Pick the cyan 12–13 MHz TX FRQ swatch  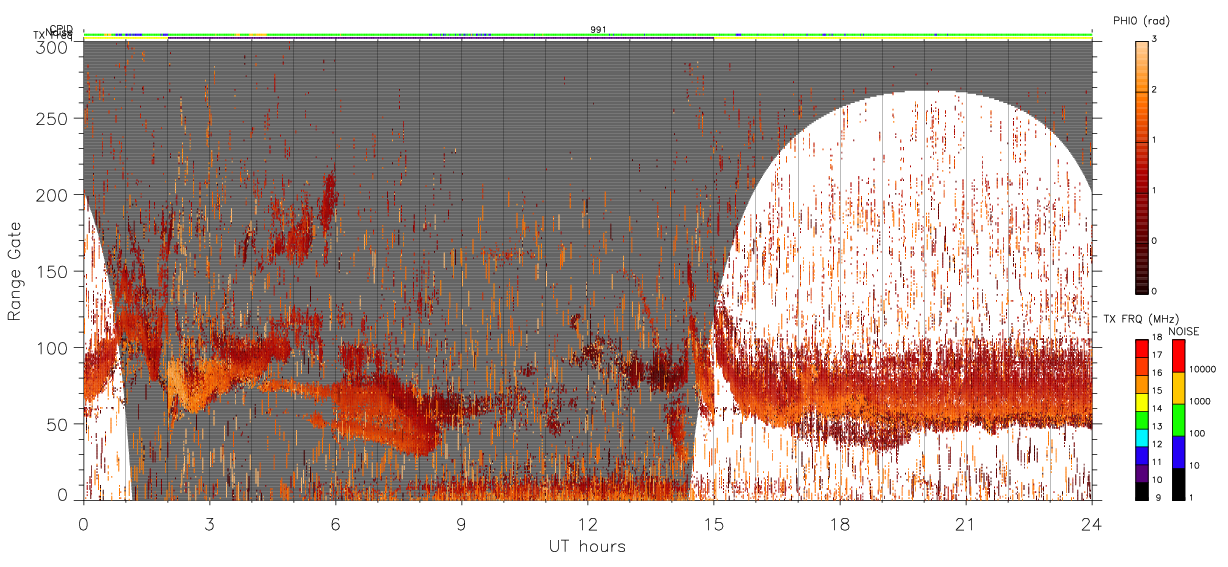tap(1141, 436)
